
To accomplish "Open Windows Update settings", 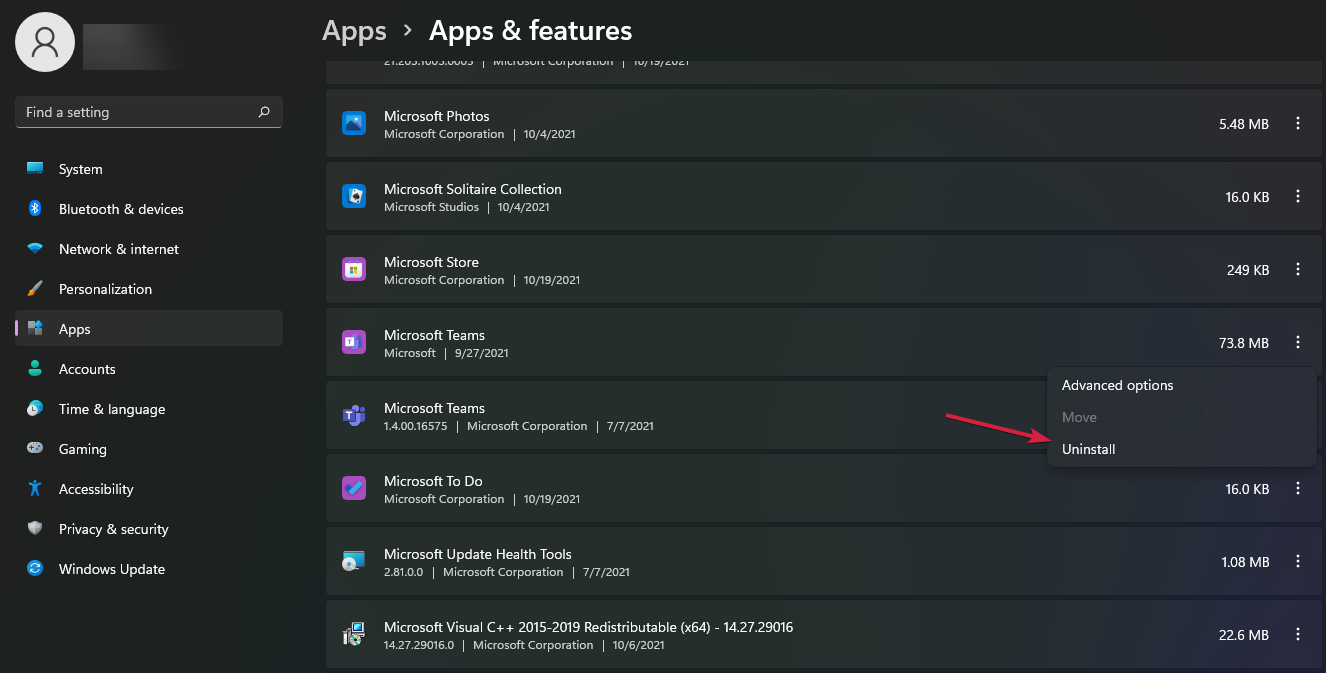I will (111, 569).
